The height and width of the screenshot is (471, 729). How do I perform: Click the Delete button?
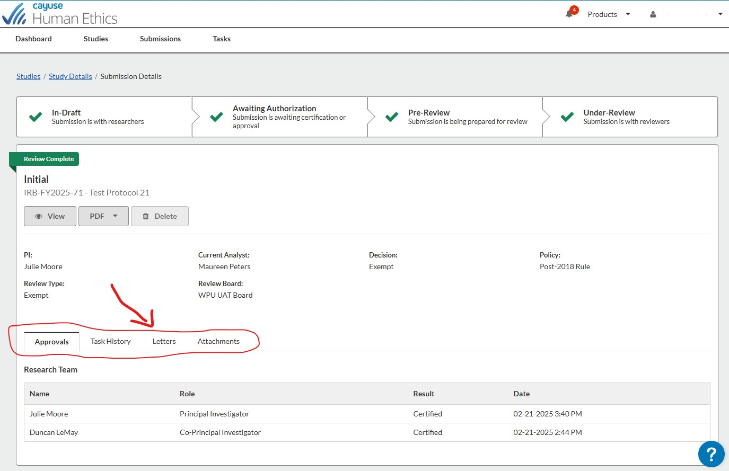point(160,216)
